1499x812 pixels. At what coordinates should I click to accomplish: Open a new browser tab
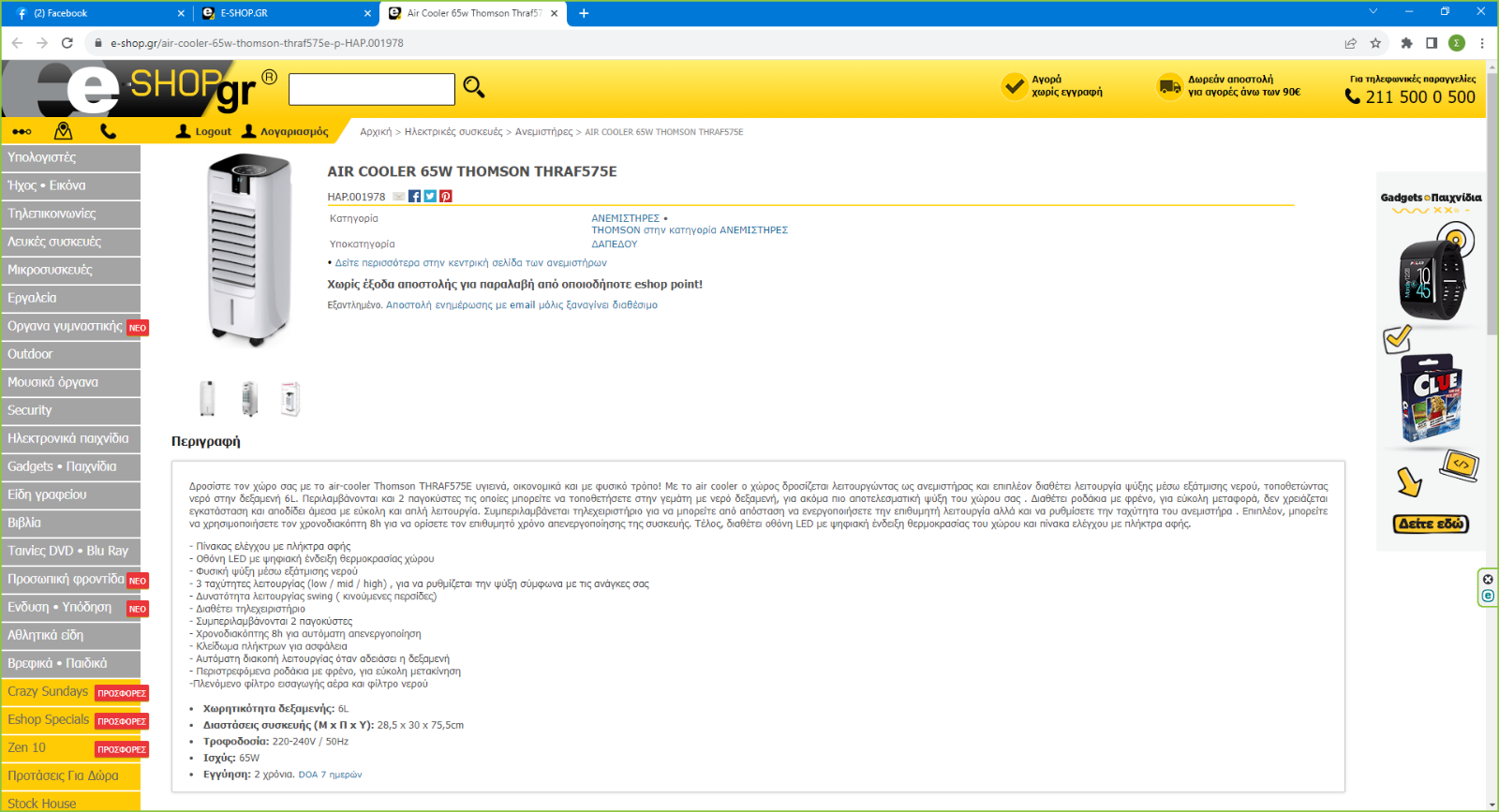[x=584, y=13]
